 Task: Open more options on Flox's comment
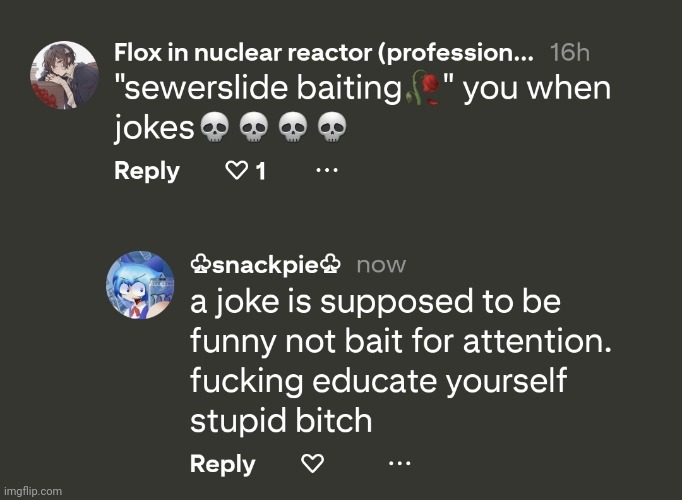coord(327,170)
